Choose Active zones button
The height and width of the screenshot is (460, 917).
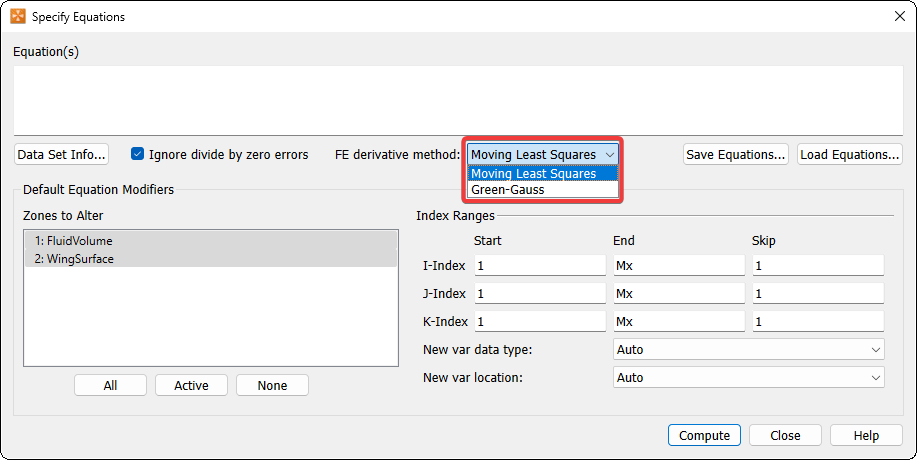[191, 386]
